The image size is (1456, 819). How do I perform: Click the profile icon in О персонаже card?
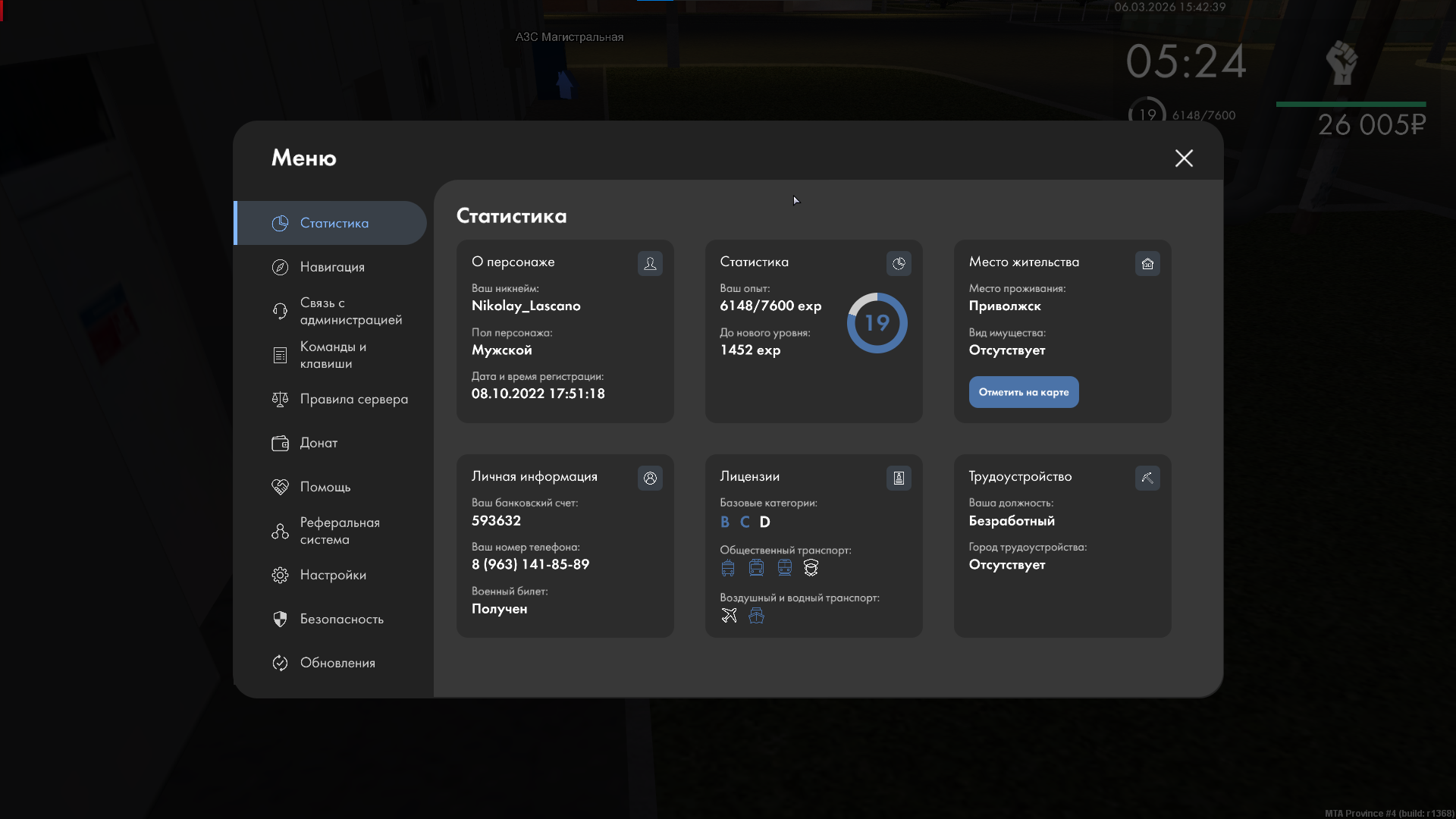click(x=650, y=263)
